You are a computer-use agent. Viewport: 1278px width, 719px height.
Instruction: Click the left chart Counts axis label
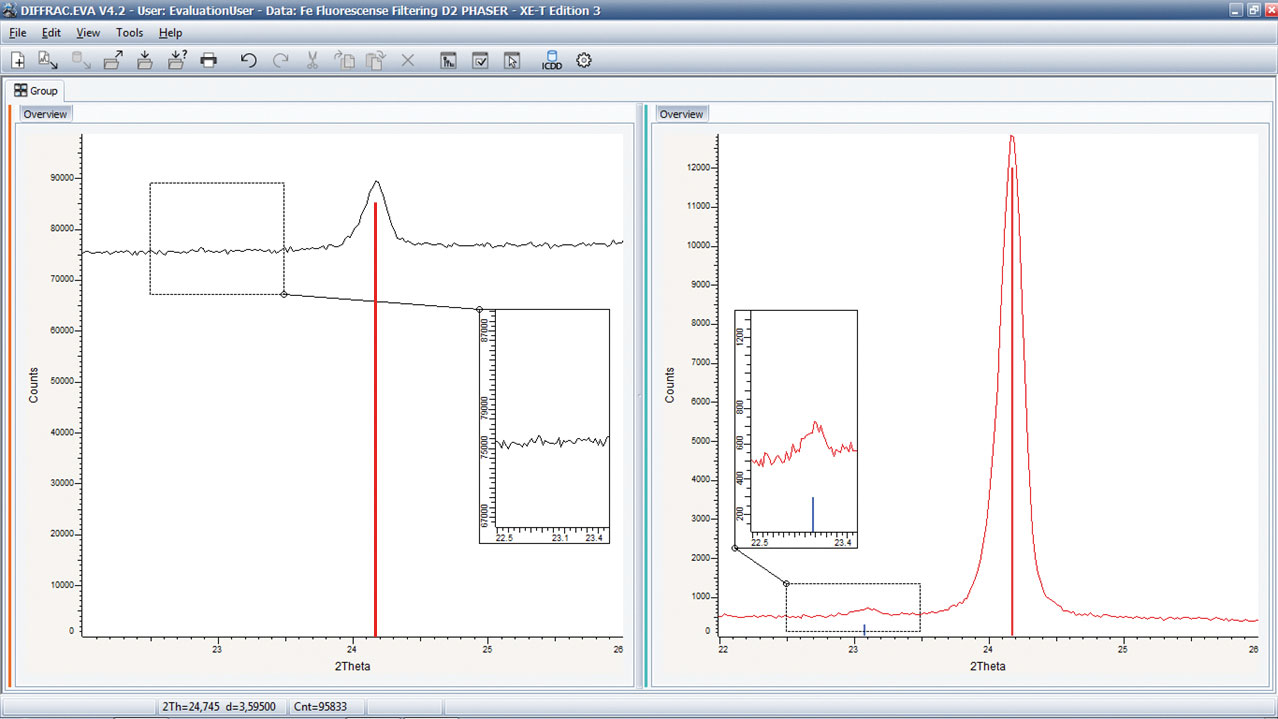(x=34, y=385)
